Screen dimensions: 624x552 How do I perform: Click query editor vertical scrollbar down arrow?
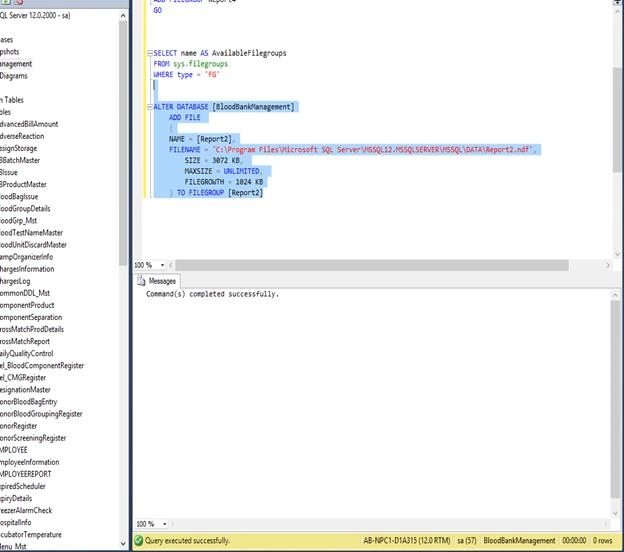[x=617, y=254]
